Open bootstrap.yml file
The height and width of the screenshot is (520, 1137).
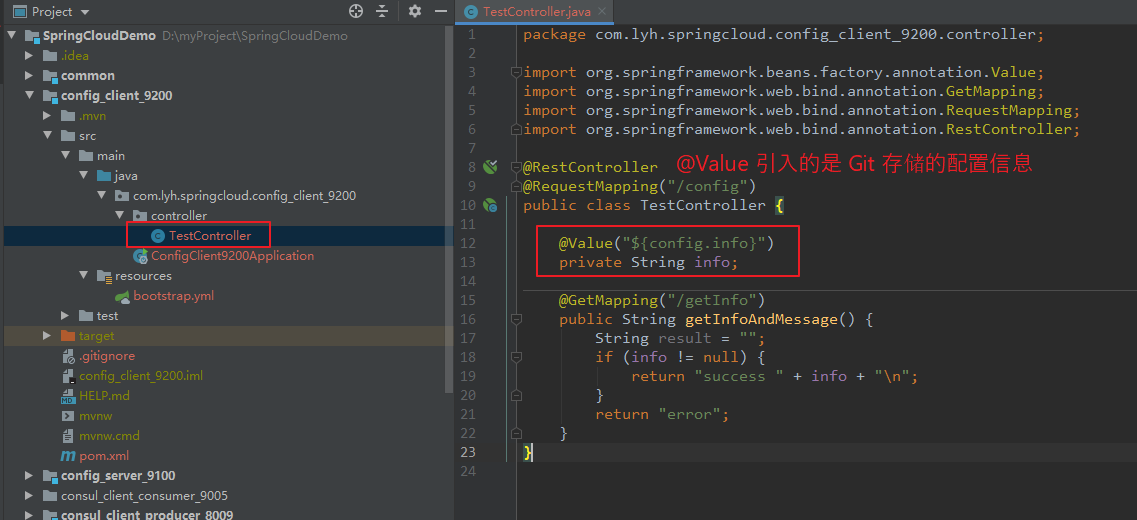tap(174, 296)
